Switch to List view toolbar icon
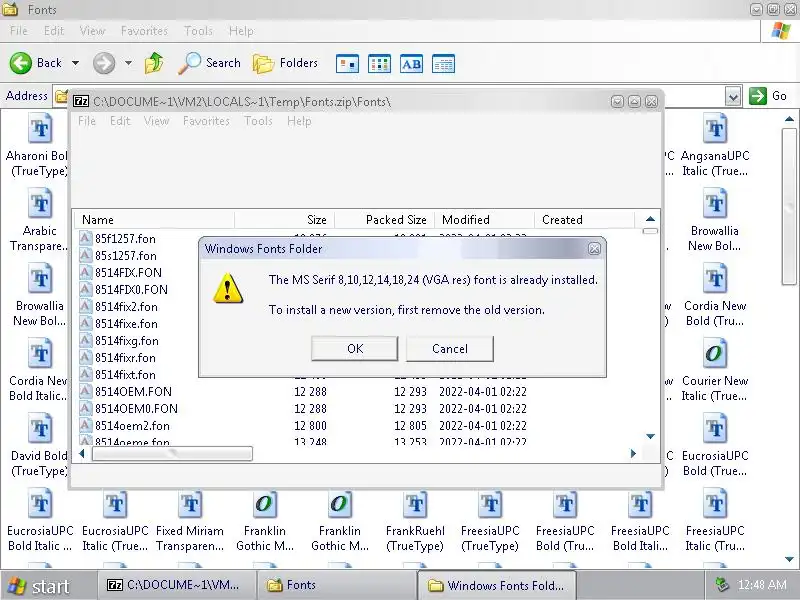 tap(380, 64)
